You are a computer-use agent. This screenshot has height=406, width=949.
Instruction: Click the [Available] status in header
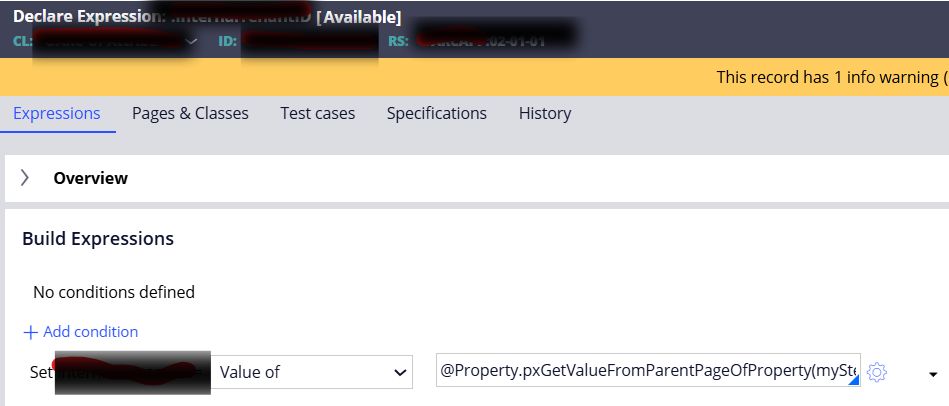click(x=358, y=17)
